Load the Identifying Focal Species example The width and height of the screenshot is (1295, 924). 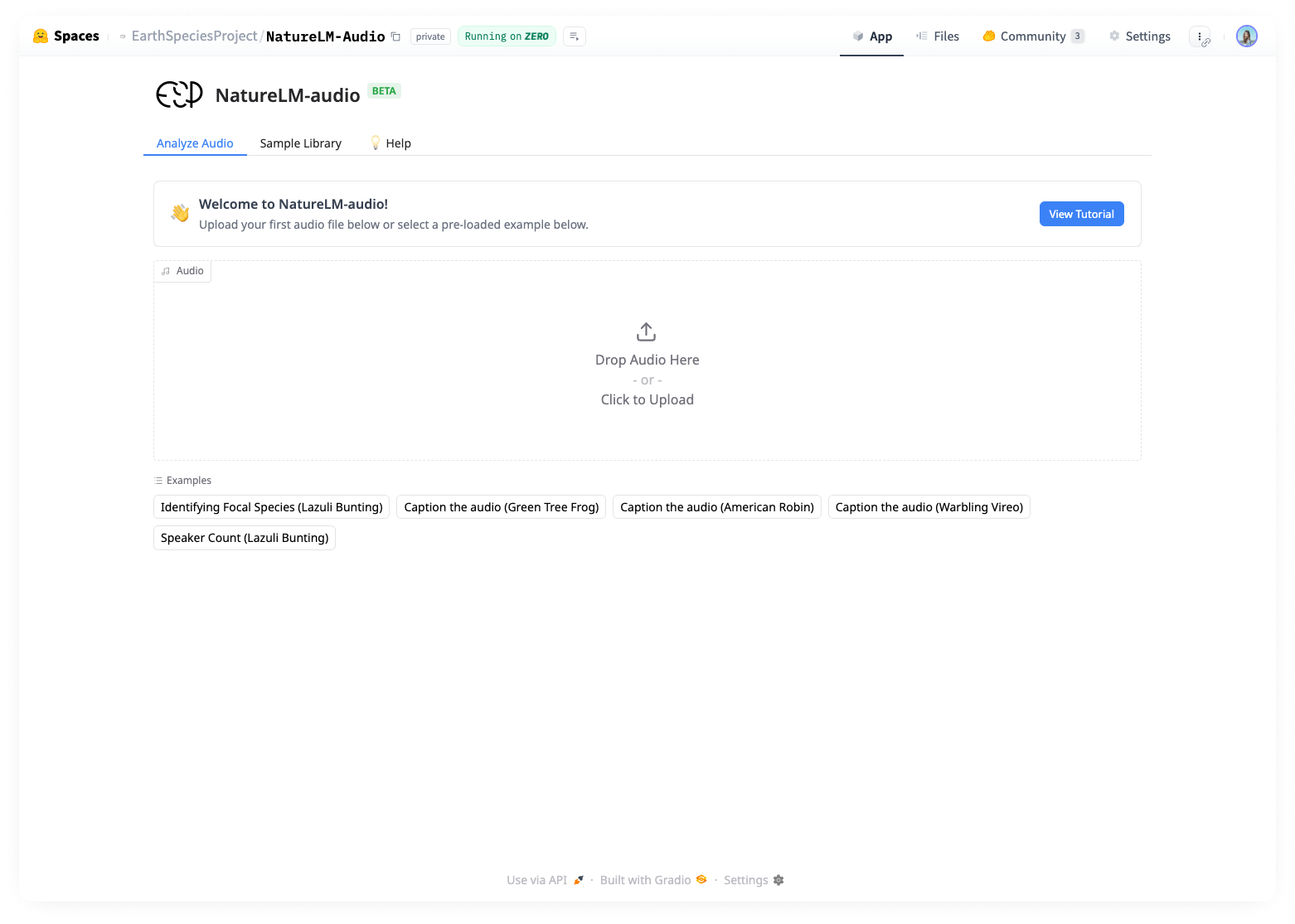(x=271, y=507)
